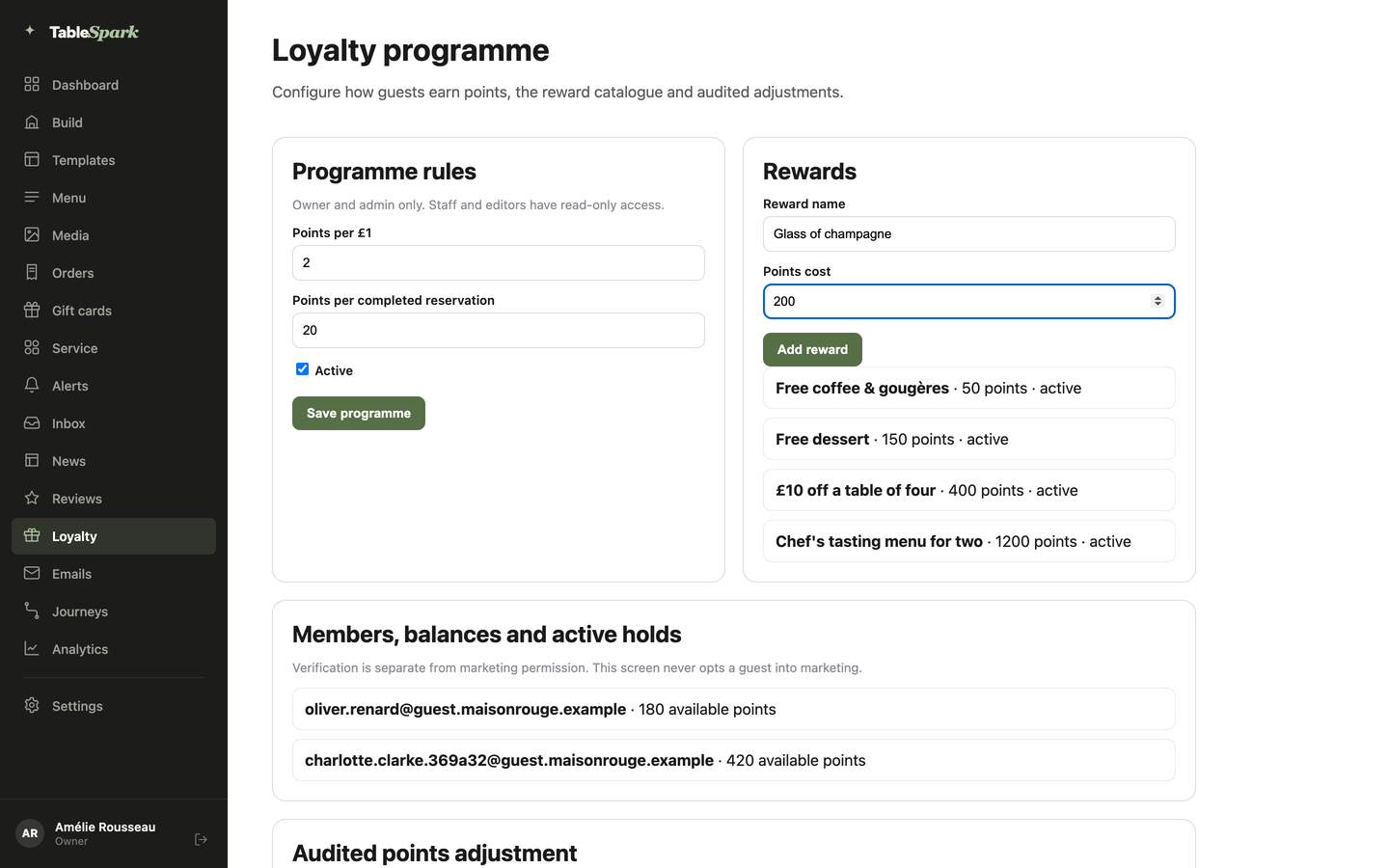Click the Build house icon
Viewport: 1389px width, 868px height.
[32, 122]
